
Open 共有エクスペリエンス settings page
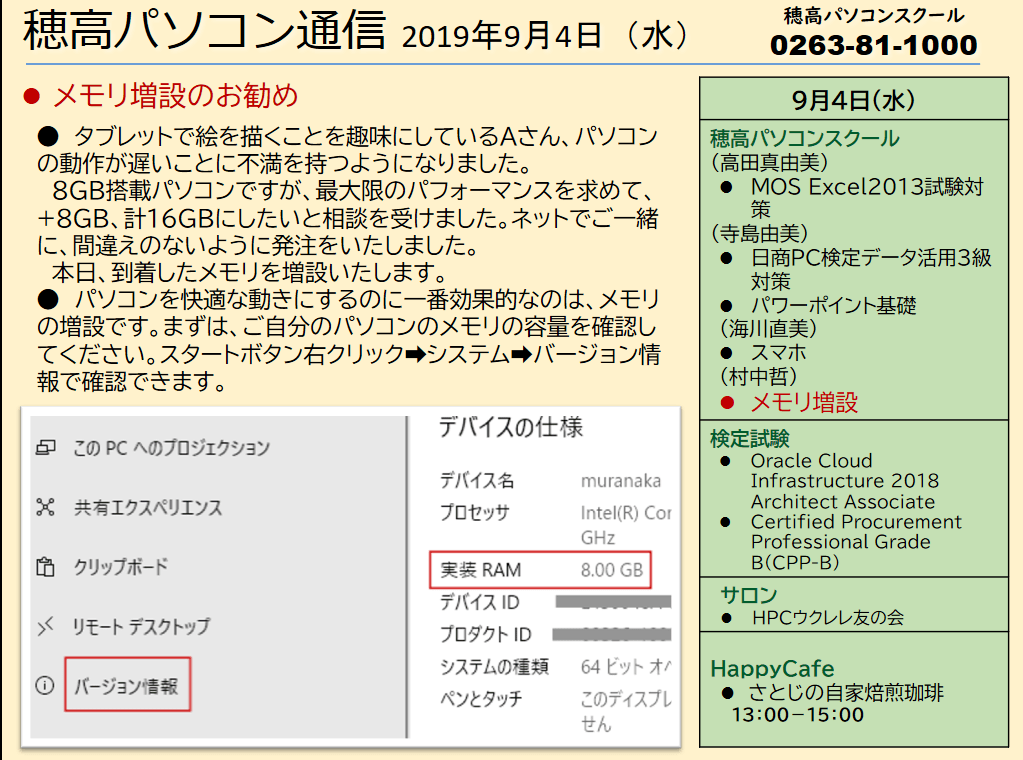(x=148, y=507)
